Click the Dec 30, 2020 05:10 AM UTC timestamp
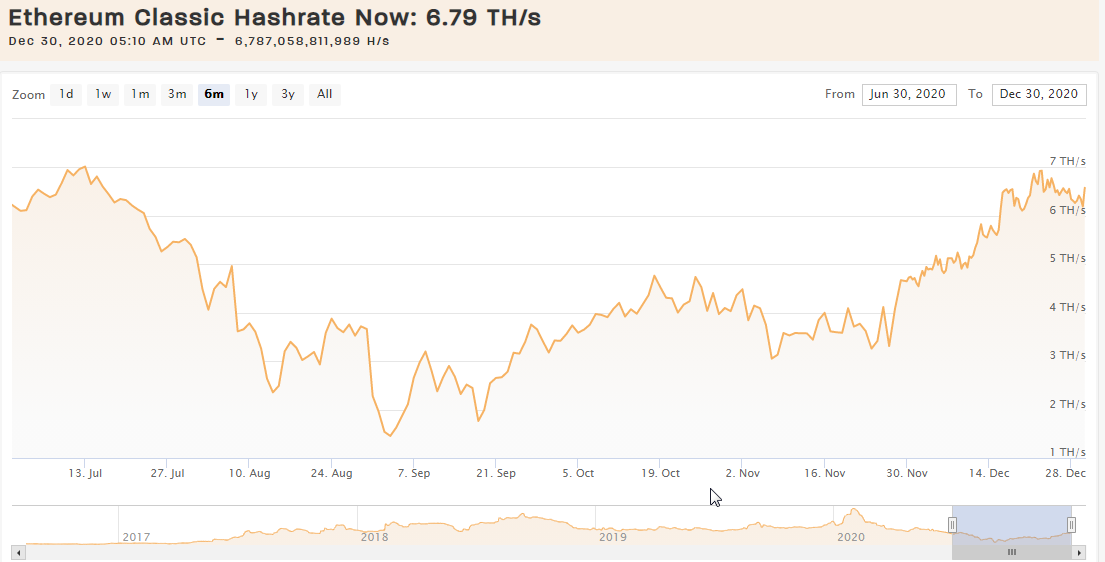The height and width of the screenshot is (562, 1105). click(107, 41)
